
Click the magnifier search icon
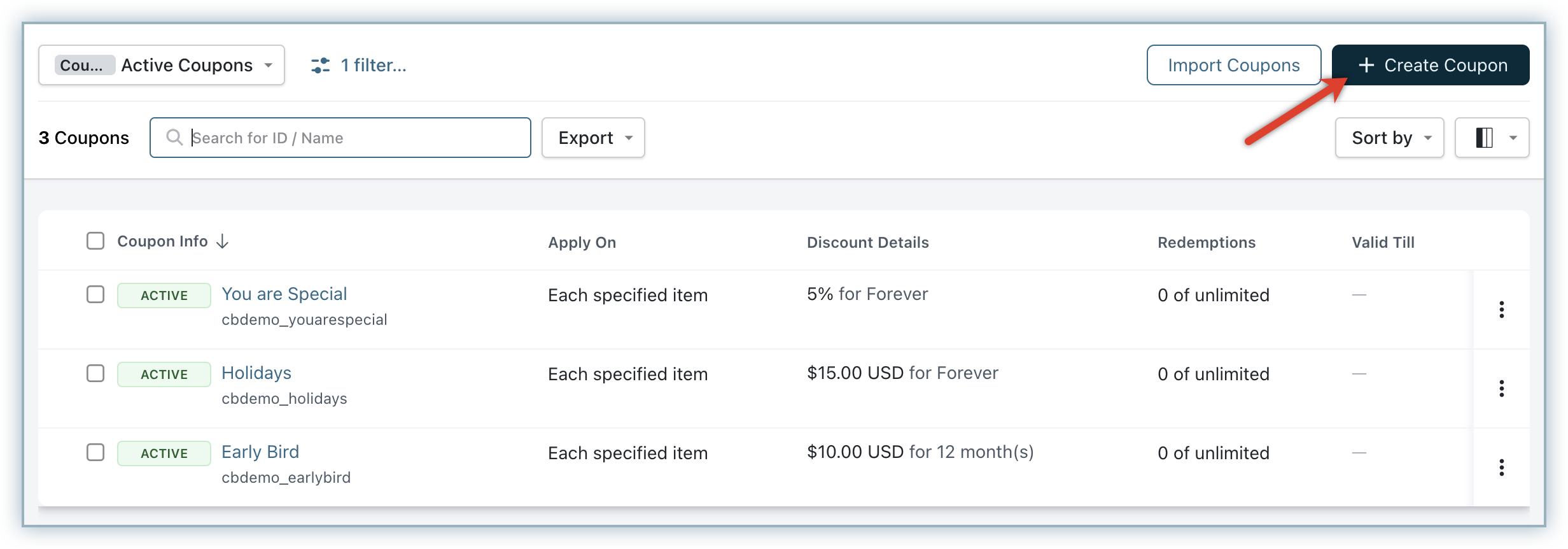(174, 138)
